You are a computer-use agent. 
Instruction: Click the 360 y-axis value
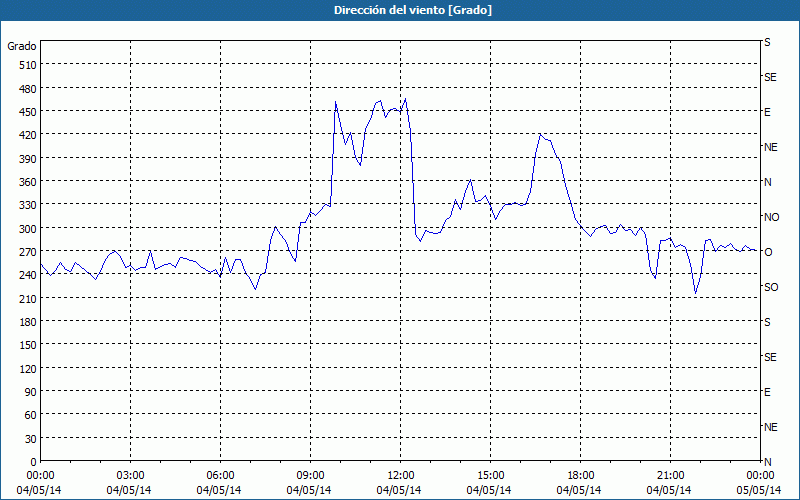tap(29, 182)
